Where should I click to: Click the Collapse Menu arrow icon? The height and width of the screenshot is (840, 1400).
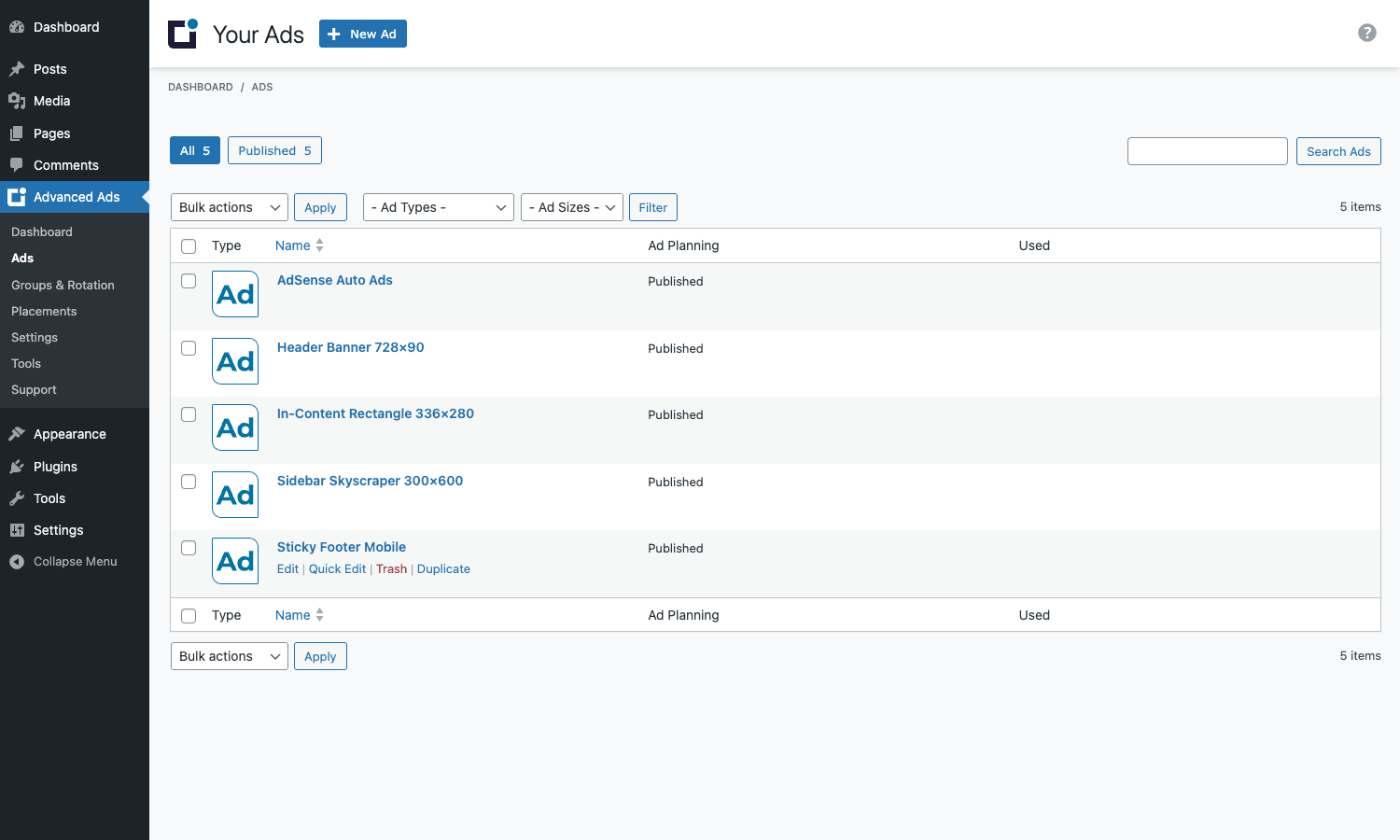click(x=17, y=562)
